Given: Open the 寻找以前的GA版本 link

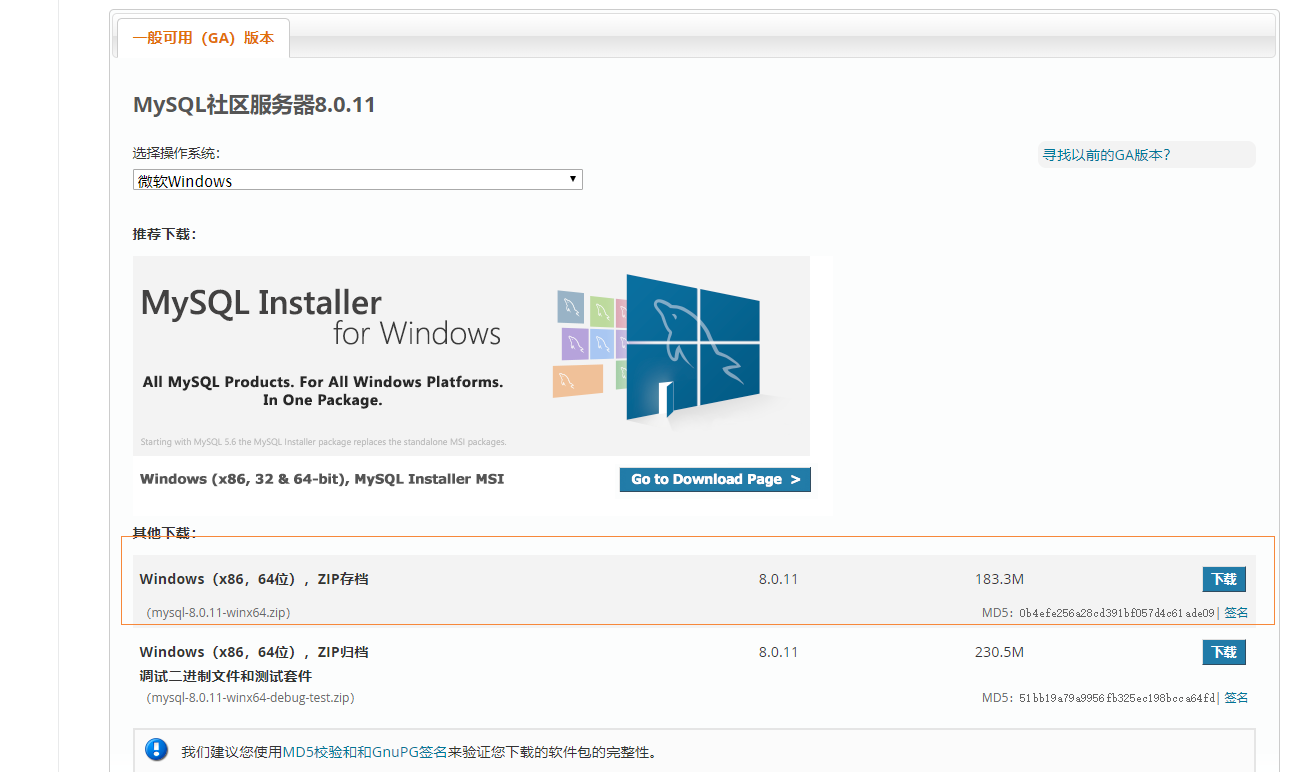Looking at the screenshot, I should pyautogui.click(x=1104, y=154).
